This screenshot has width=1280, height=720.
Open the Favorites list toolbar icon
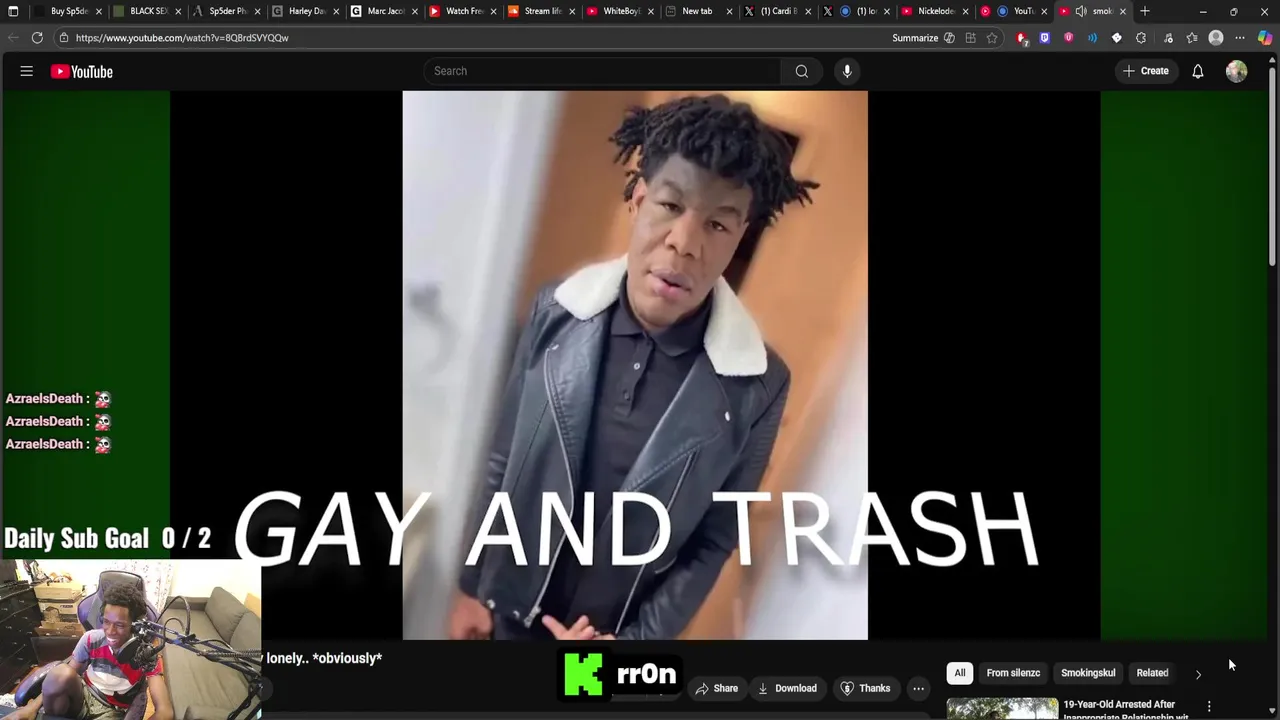point(1192,38)
